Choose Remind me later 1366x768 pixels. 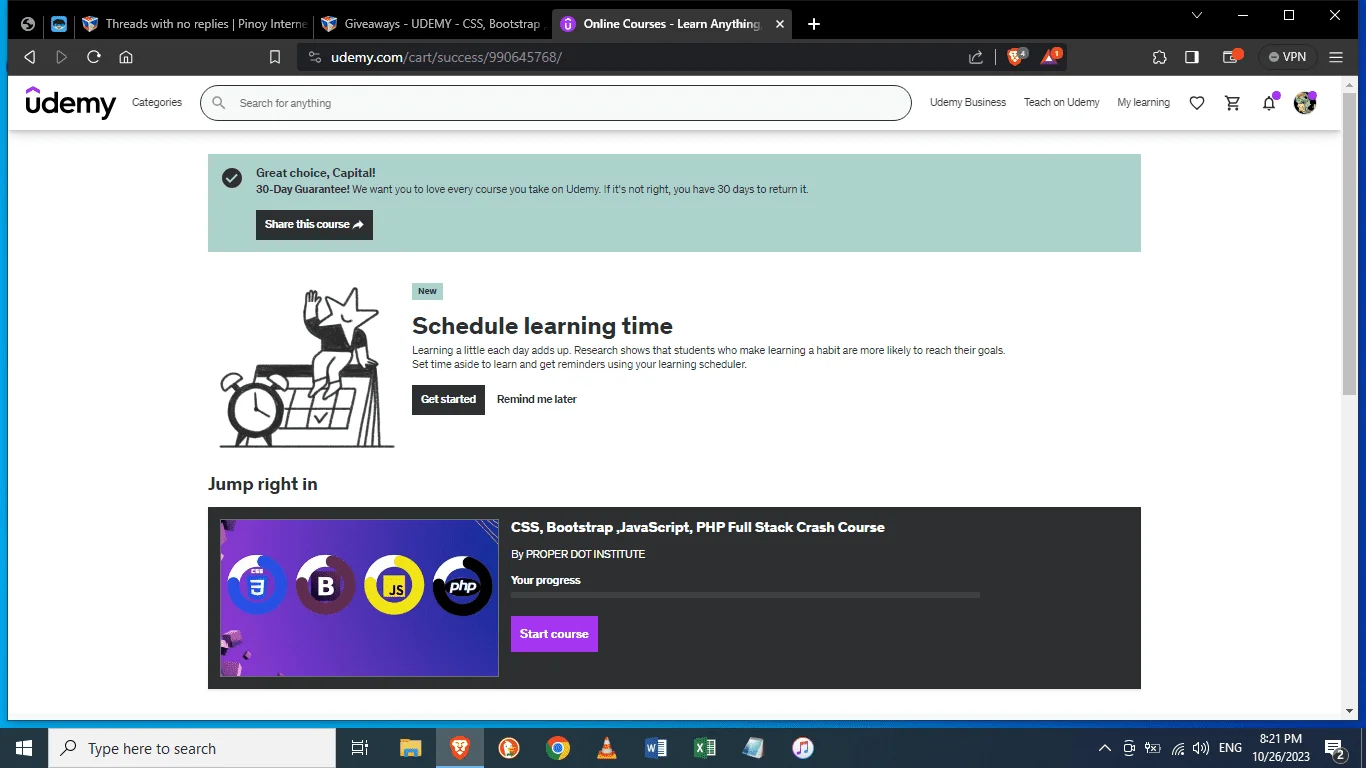point(537,399)
